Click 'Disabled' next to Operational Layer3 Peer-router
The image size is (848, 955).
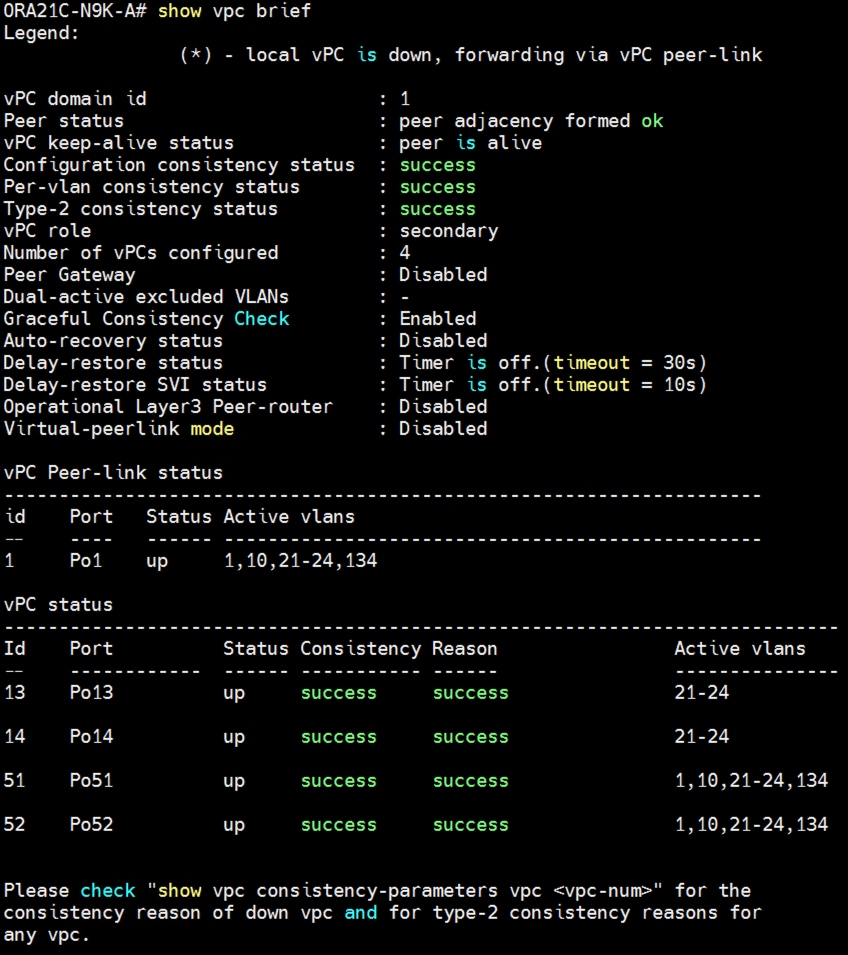click(x=443, y=407)
